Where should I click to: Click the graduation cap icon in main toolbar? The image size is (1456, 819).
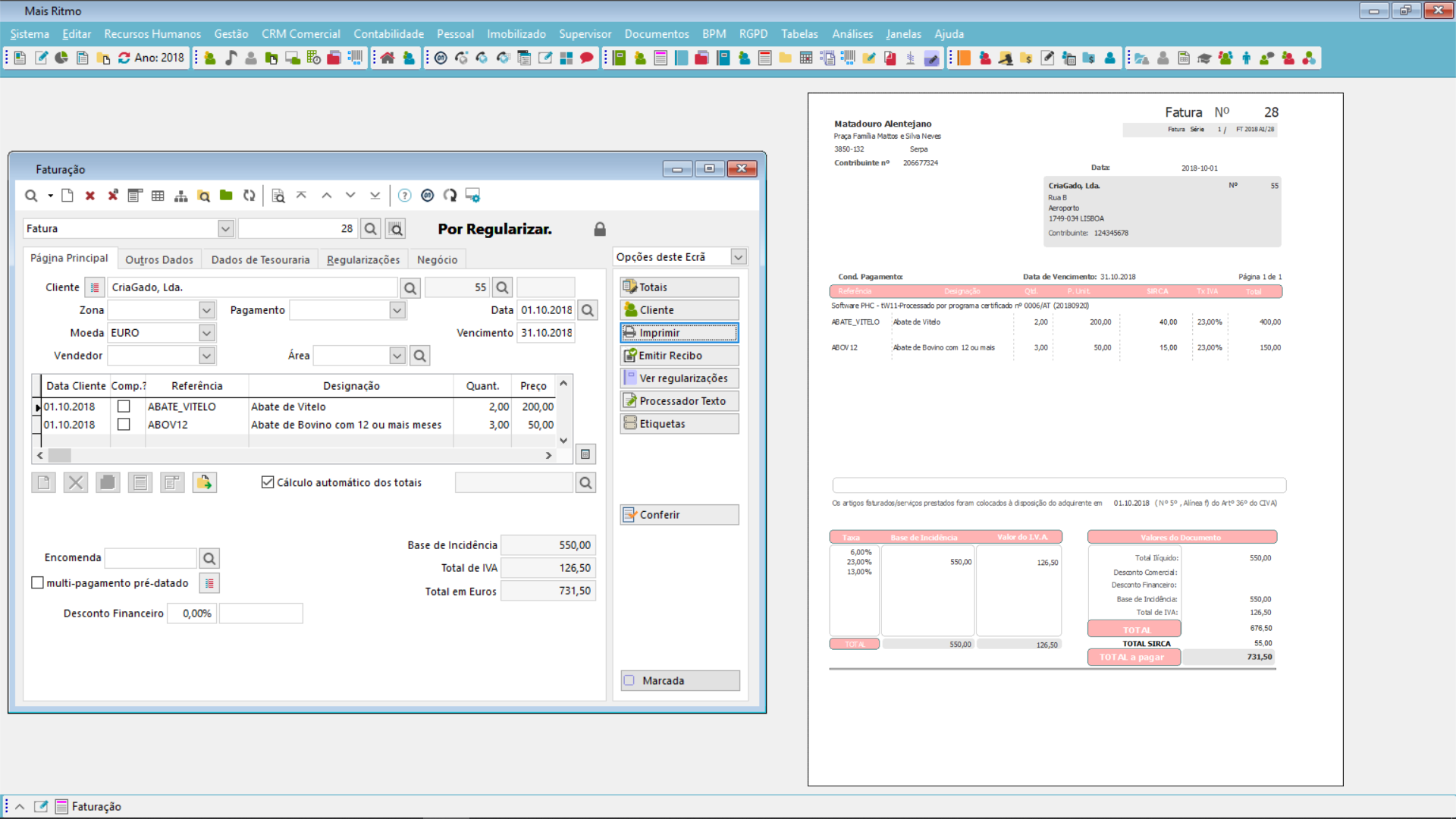1204,58
